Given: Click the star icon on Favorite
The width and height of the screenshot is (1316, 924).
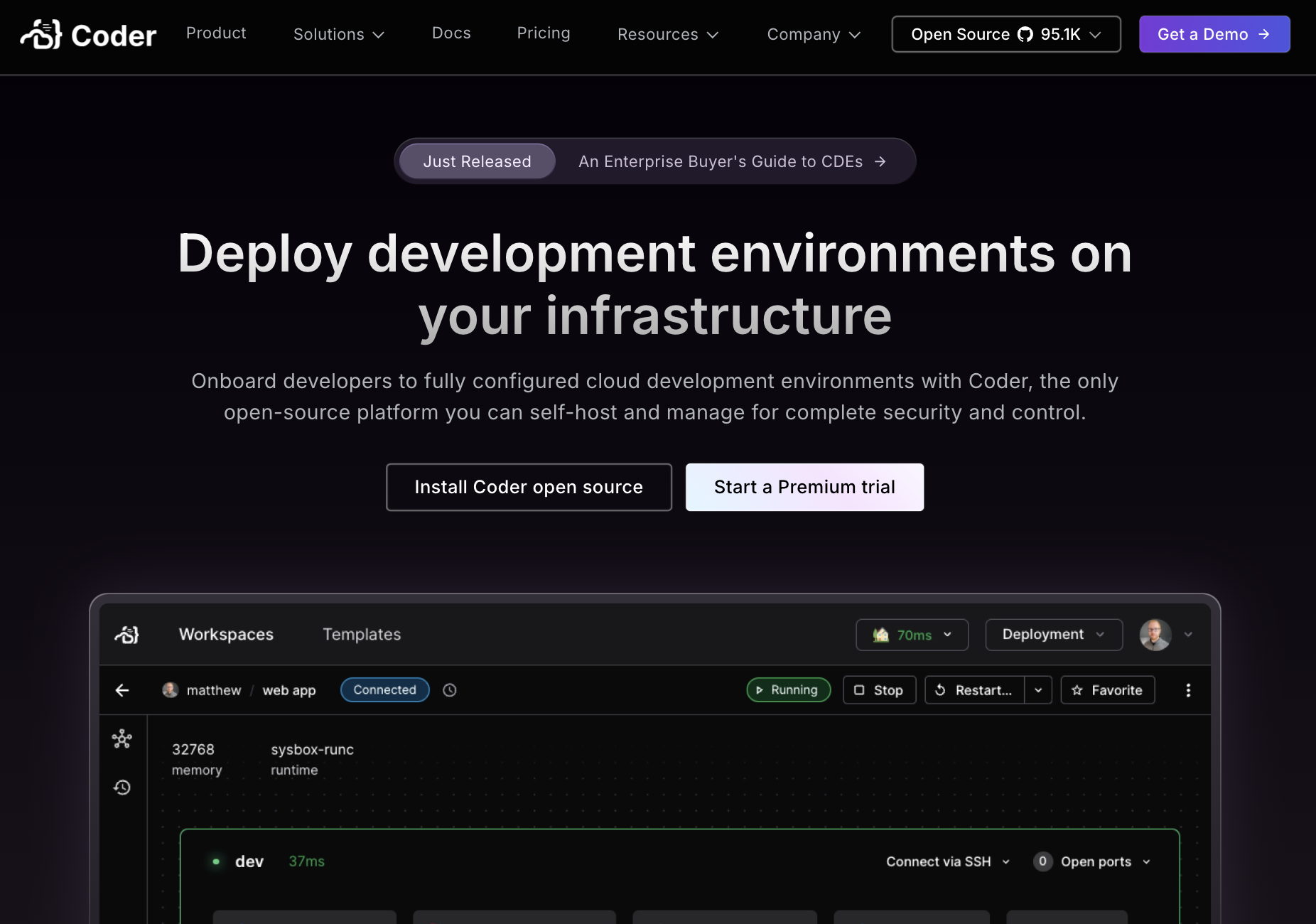Looking at the screenshot, I should tap(1077, 690).
